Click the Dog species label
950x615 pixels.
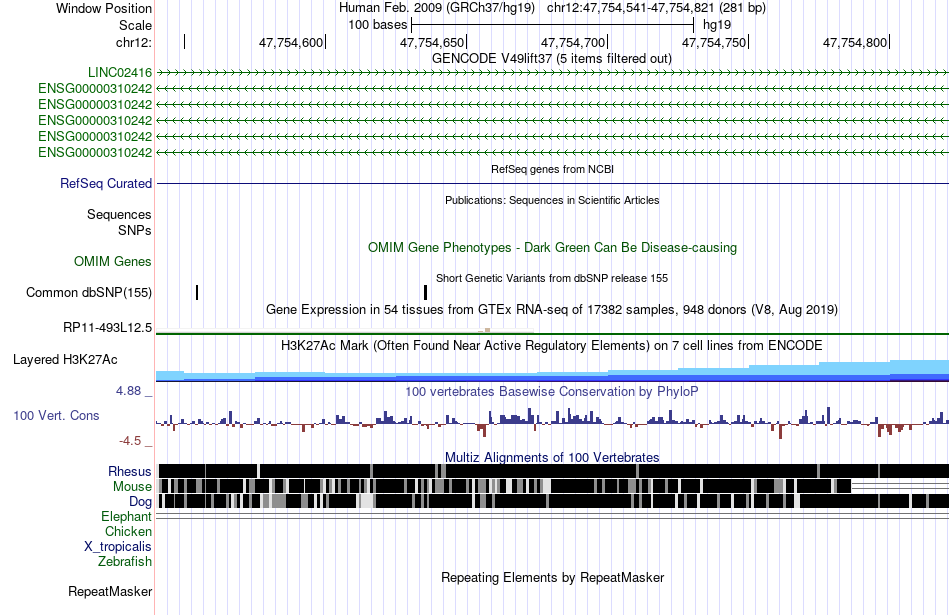pos(140,502)
